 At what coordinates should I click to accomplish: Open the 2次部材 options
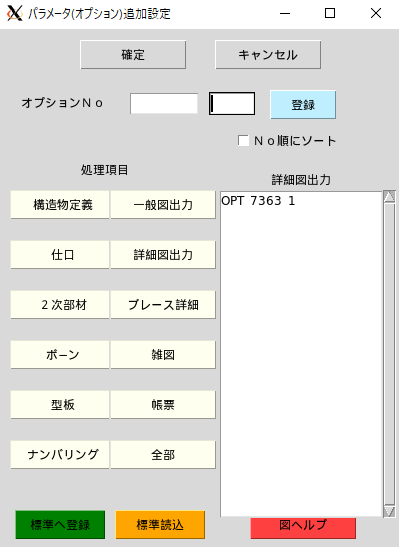[x=60, y=305]
